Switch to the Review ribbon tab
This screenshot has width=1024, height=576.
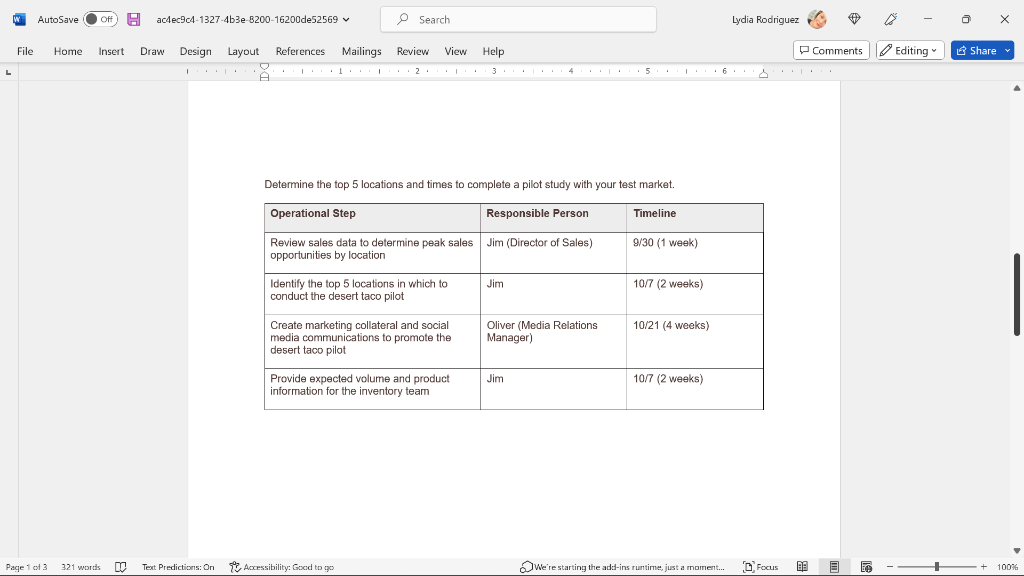412,51
